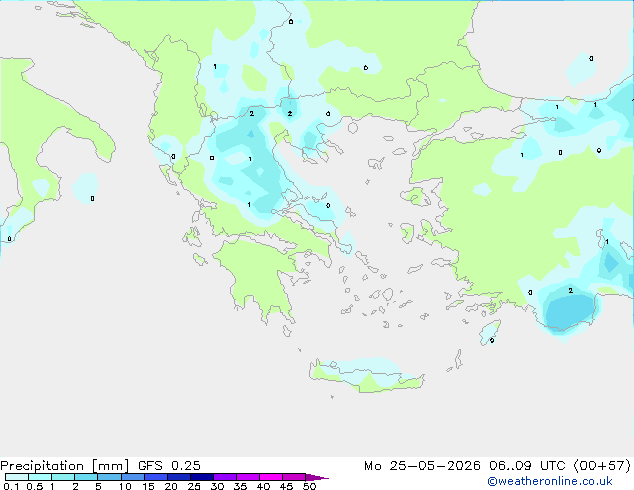Click the 1–2 mm legend color swatch

[x=63, y=477]
